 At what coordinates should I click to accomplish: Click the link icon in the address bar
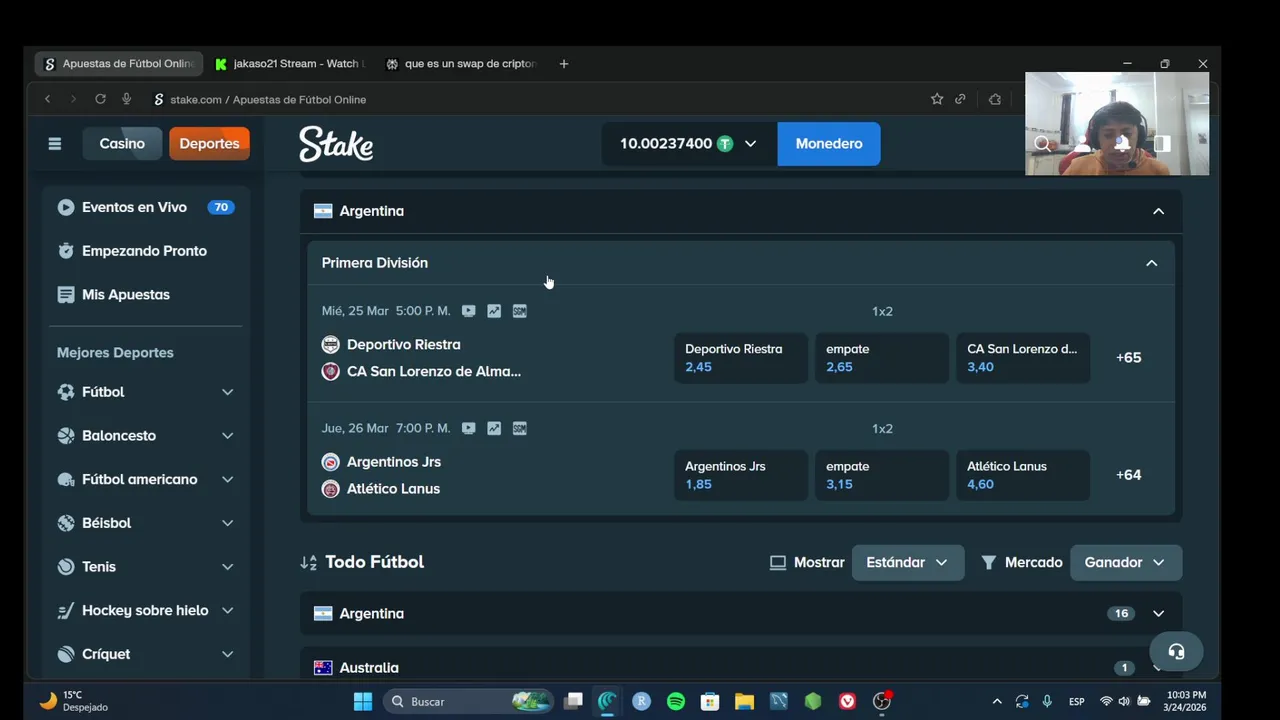click(960, 99)
